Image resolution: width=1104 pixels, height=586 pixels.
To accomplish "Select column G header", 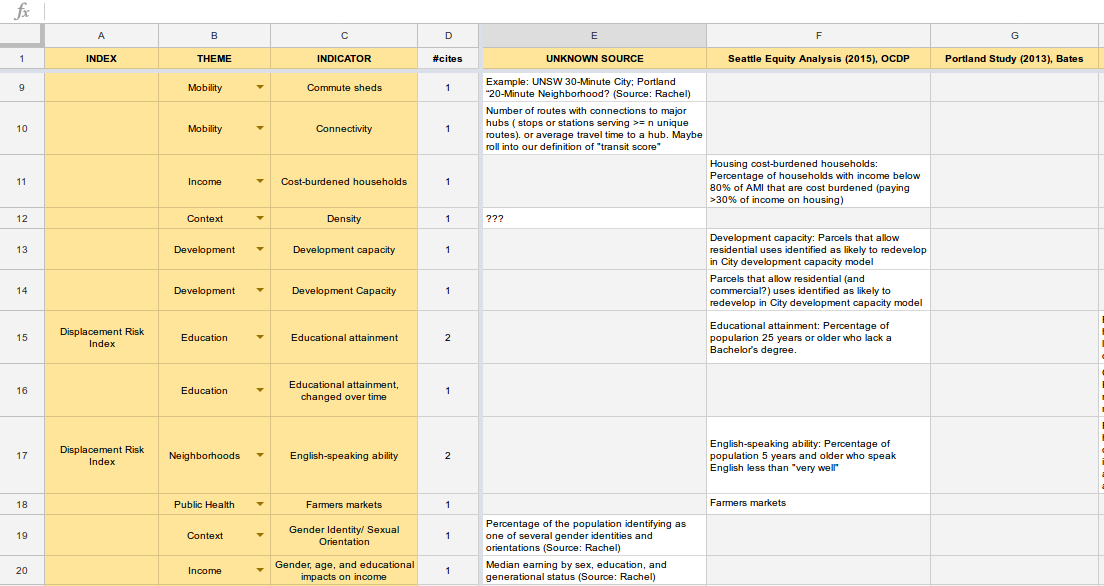I will pyautogui.click(x=1015, y=35).
